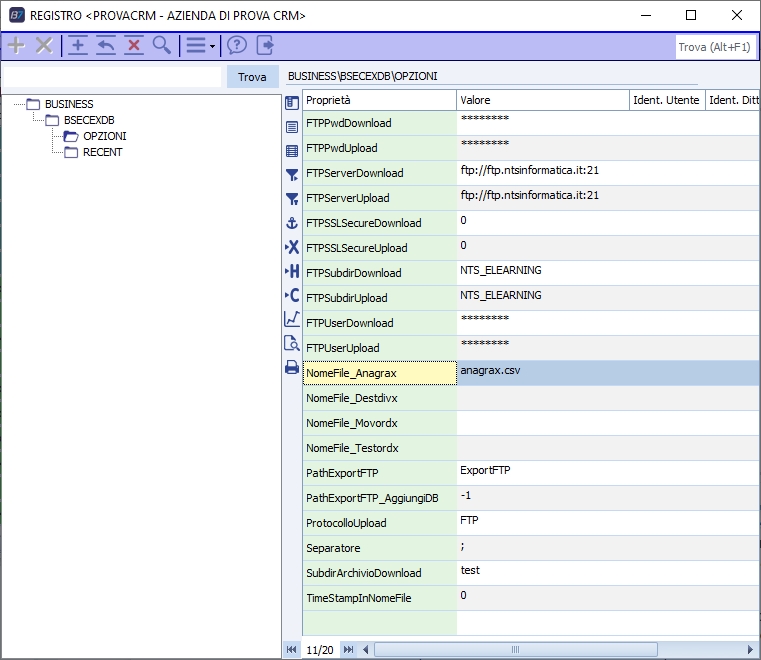Click the anchor icon in grid sidebar

[x=292, y=222]
